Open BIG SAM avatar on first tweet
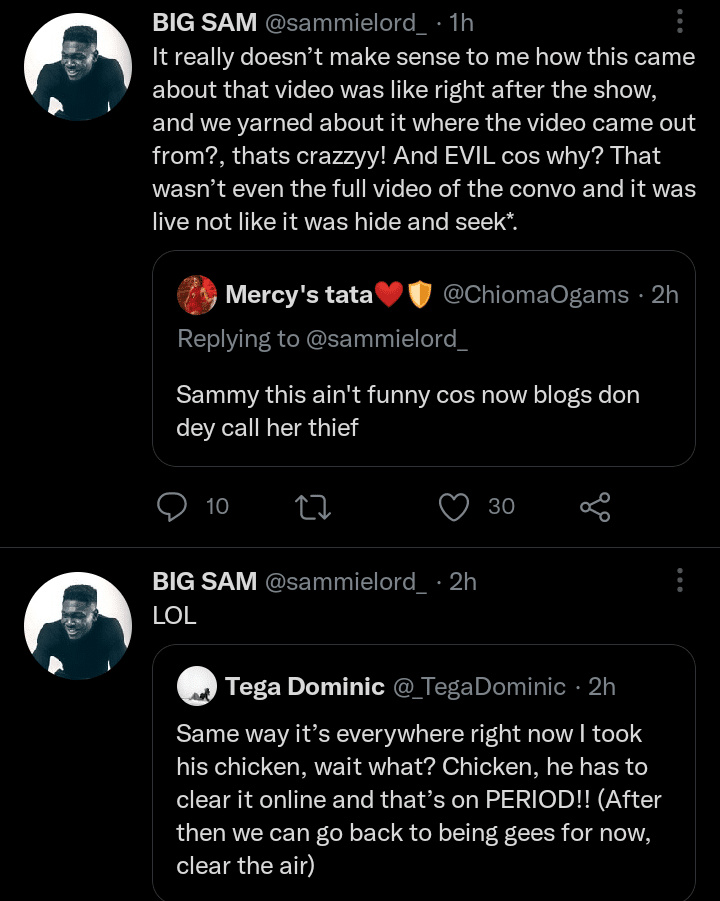The image size is (720, 901). coord(76,68)
